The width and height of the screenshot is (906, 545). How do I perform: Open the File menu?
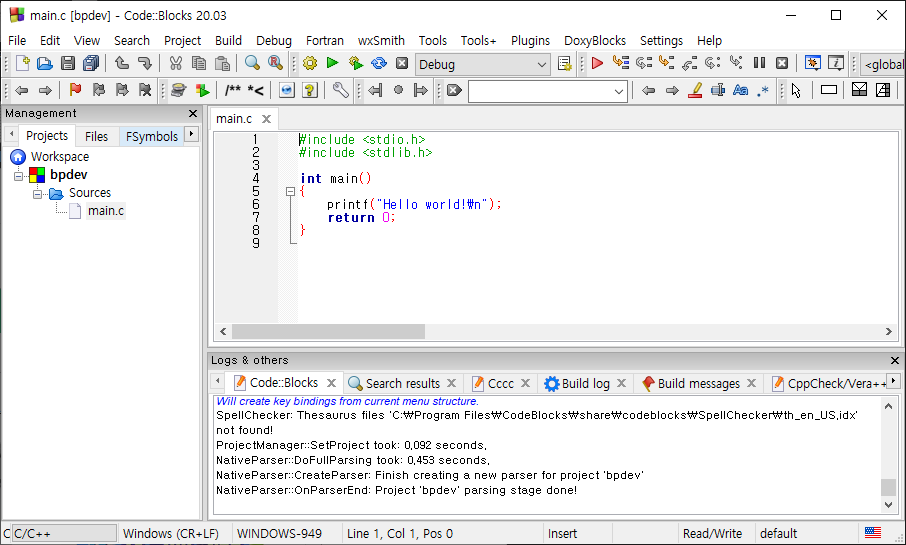pyautogui.click(x=17, y=40)
